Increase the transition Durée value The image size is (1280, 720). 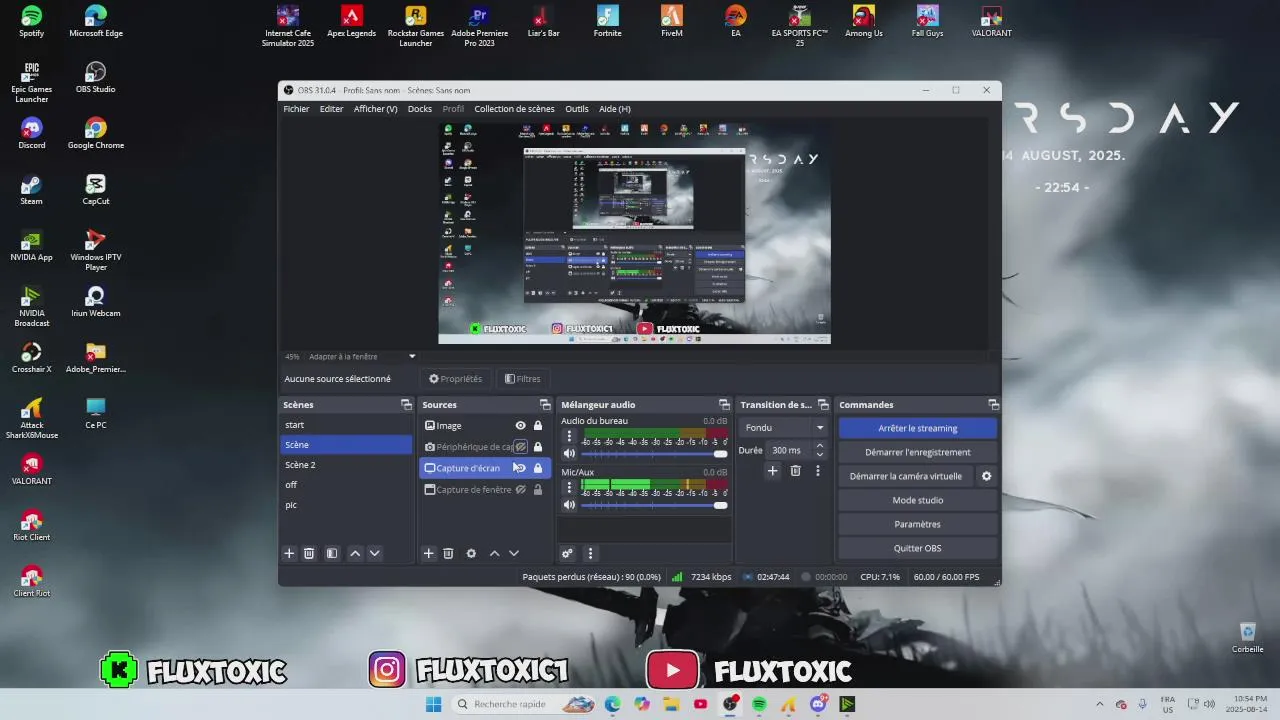pos(820,446)
